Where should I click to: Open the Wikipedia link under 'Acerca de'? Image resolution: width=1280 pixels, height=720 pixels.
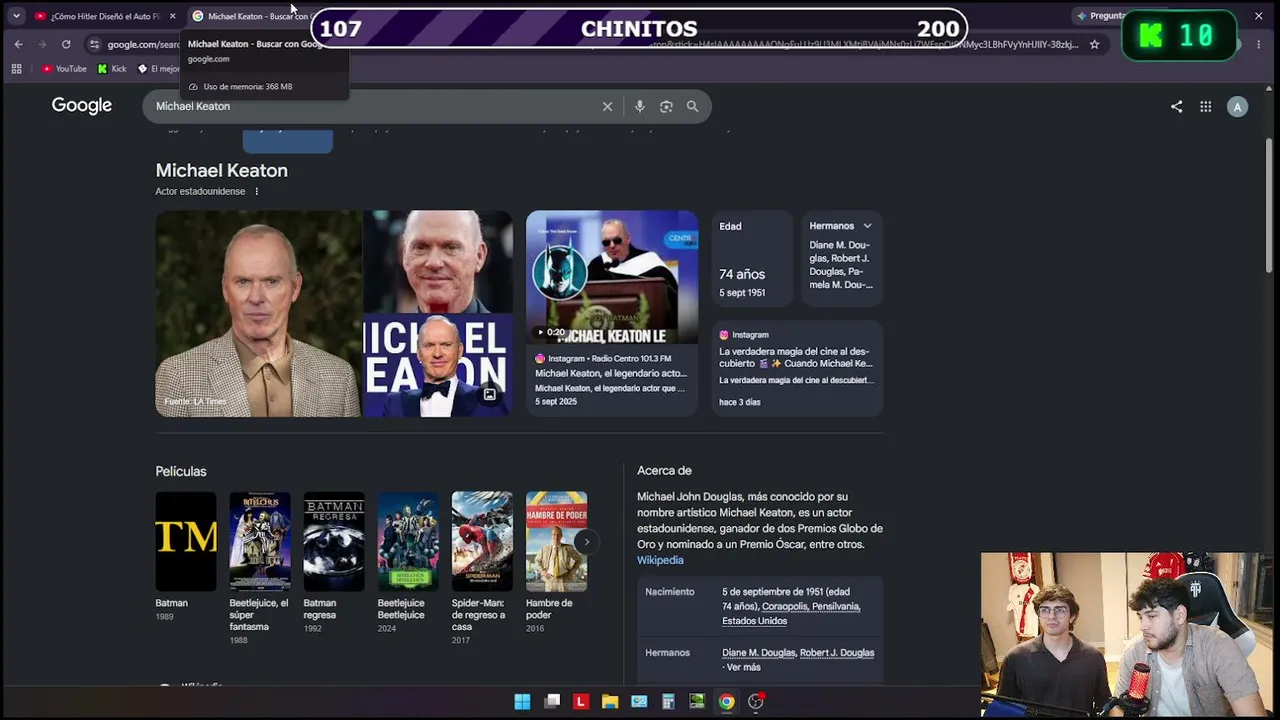click(x=660, y=560)
